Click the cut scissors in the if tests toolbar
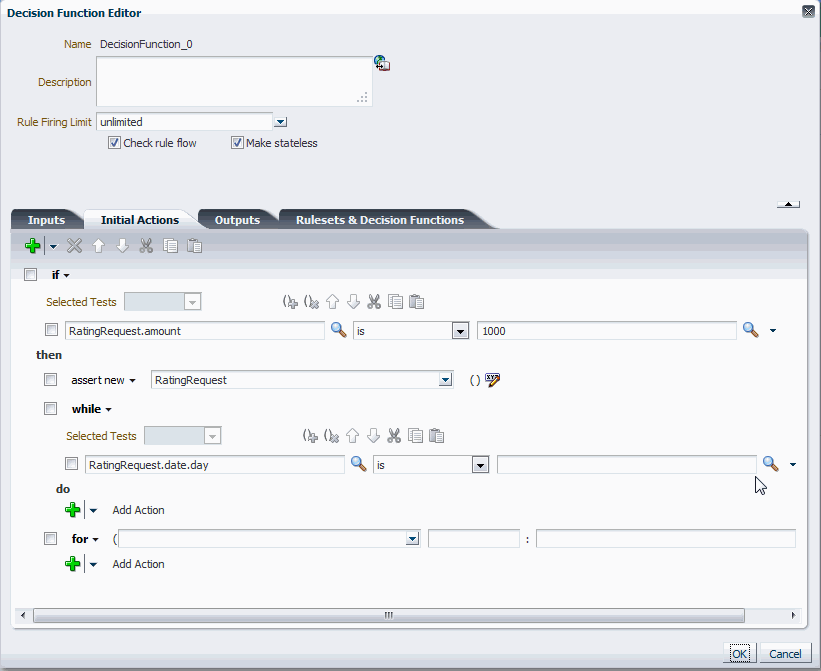Viewport: 821px width, 671px height. 374,302
